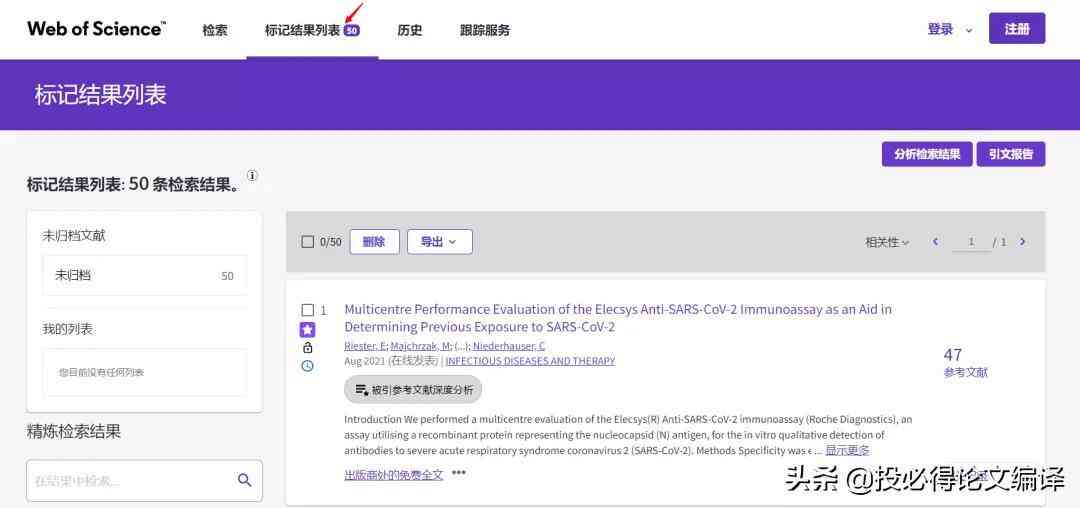
Task: Click the 47 参考文献 references count
Action: [x=965, y=363]
